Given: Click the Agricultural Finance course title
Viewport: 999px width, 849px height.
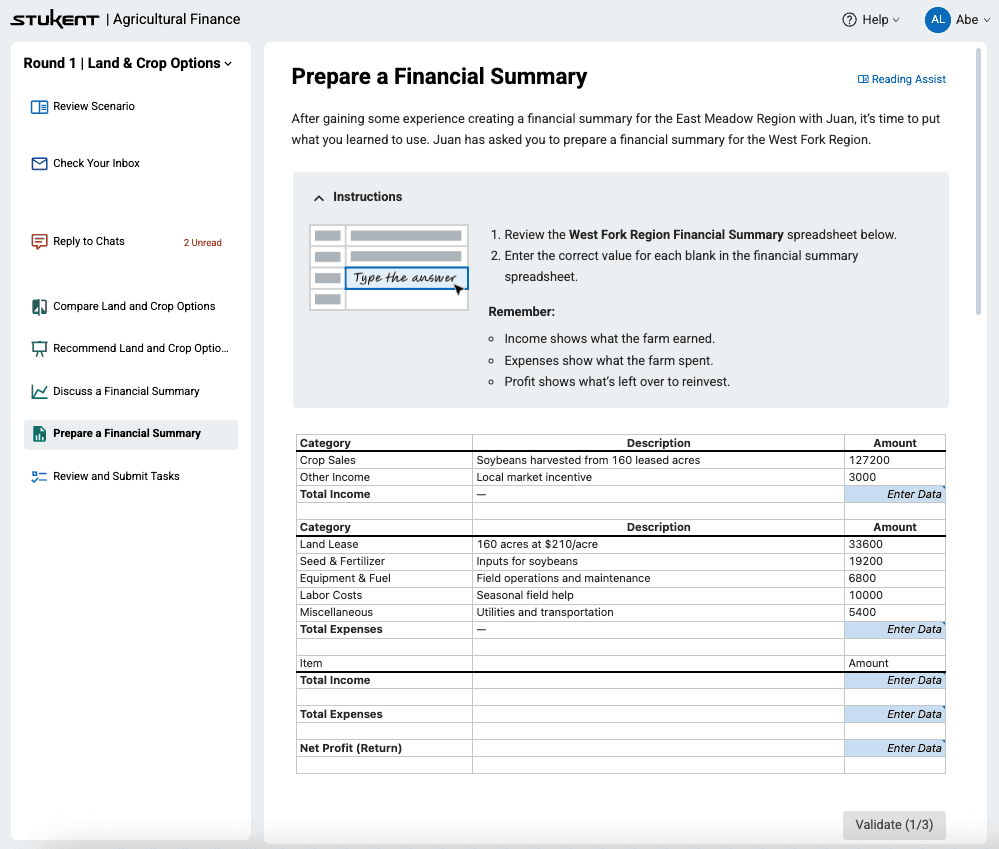Looking at the screenshot, I should click(176, 20).
